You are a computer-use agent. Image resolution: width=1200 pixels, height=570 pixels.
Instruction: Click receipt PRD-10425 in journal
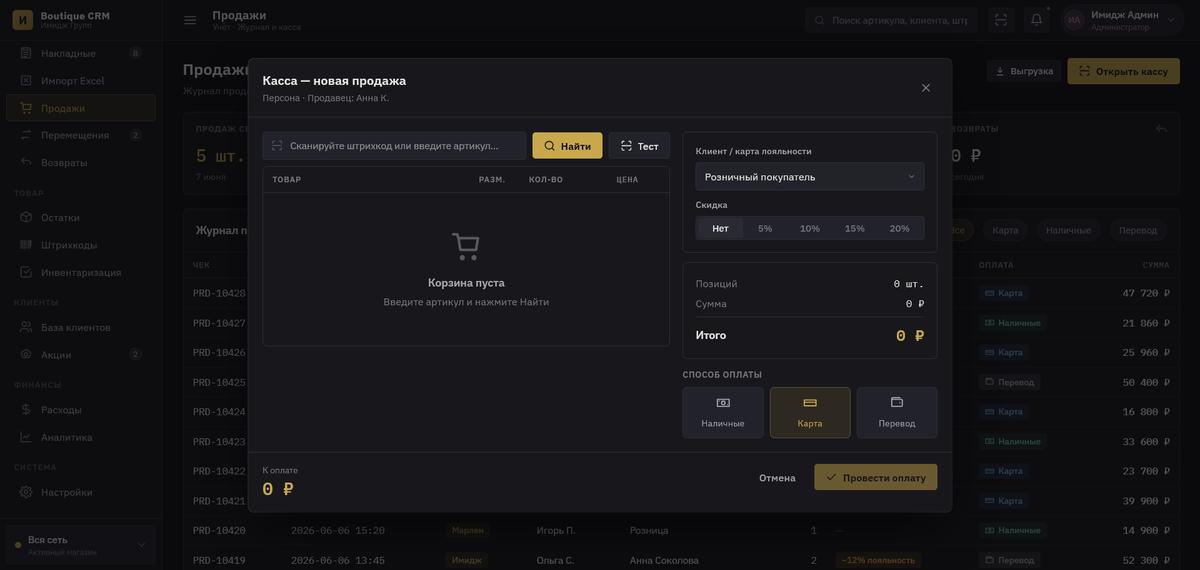(219, 382)
